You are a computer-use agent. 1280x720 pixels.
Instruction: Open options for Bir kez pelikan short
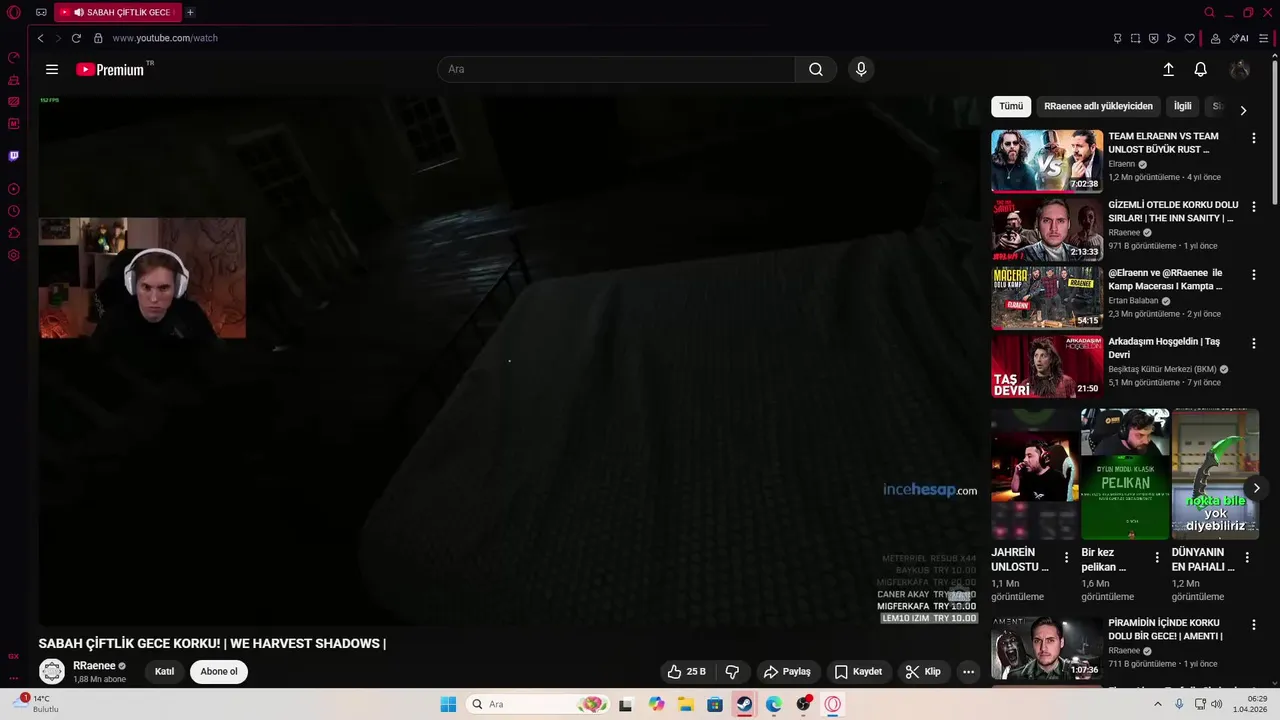point(1157,557)
